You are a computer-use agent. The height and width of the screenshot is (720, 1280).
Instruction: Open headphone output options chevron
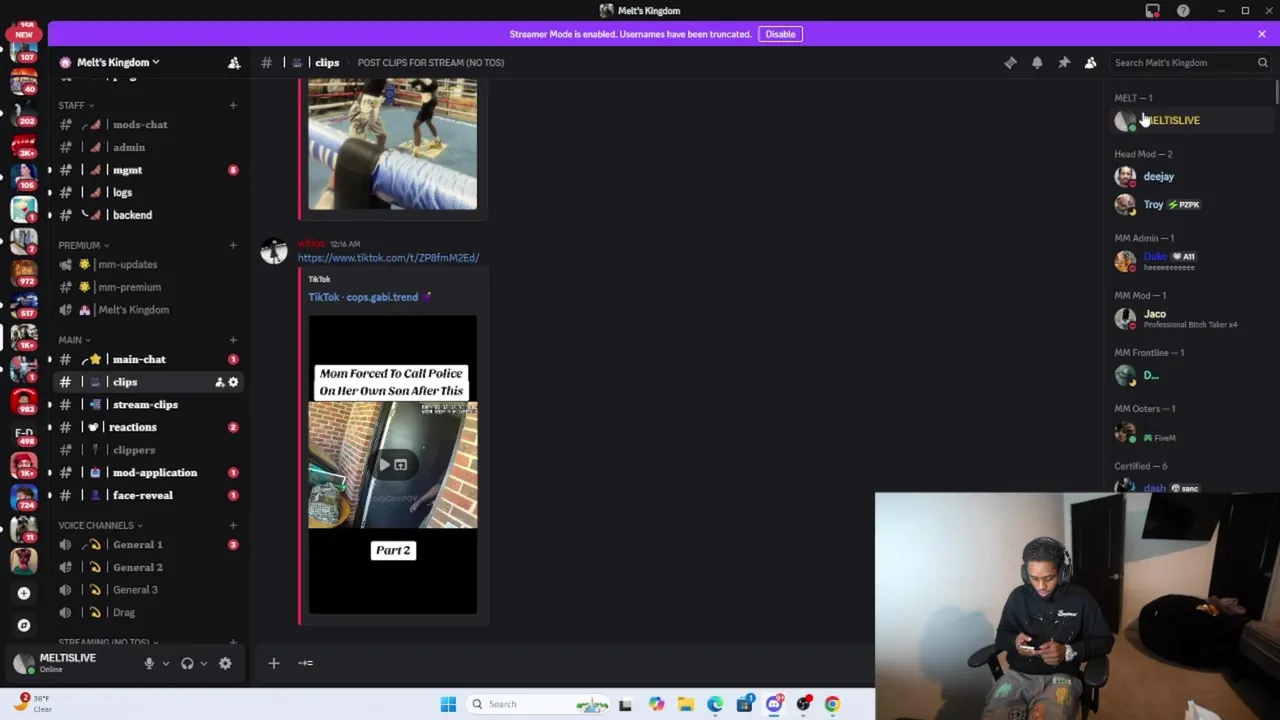coord(203,663)
